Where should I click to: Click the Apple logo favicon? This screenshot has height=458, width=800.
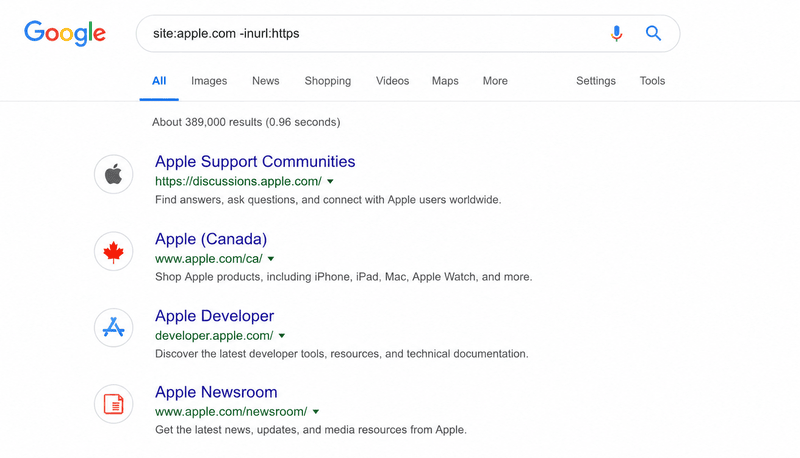click(113, 174)
